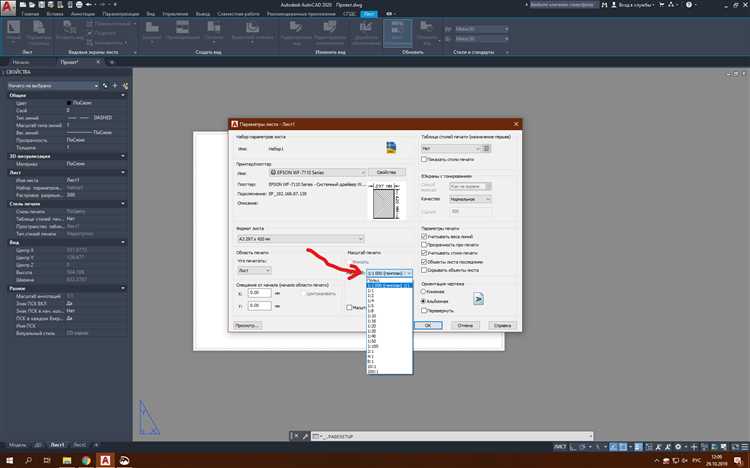Click the X offset input field
The height and width of the screenshot is (468, 750).
(259, 293)
